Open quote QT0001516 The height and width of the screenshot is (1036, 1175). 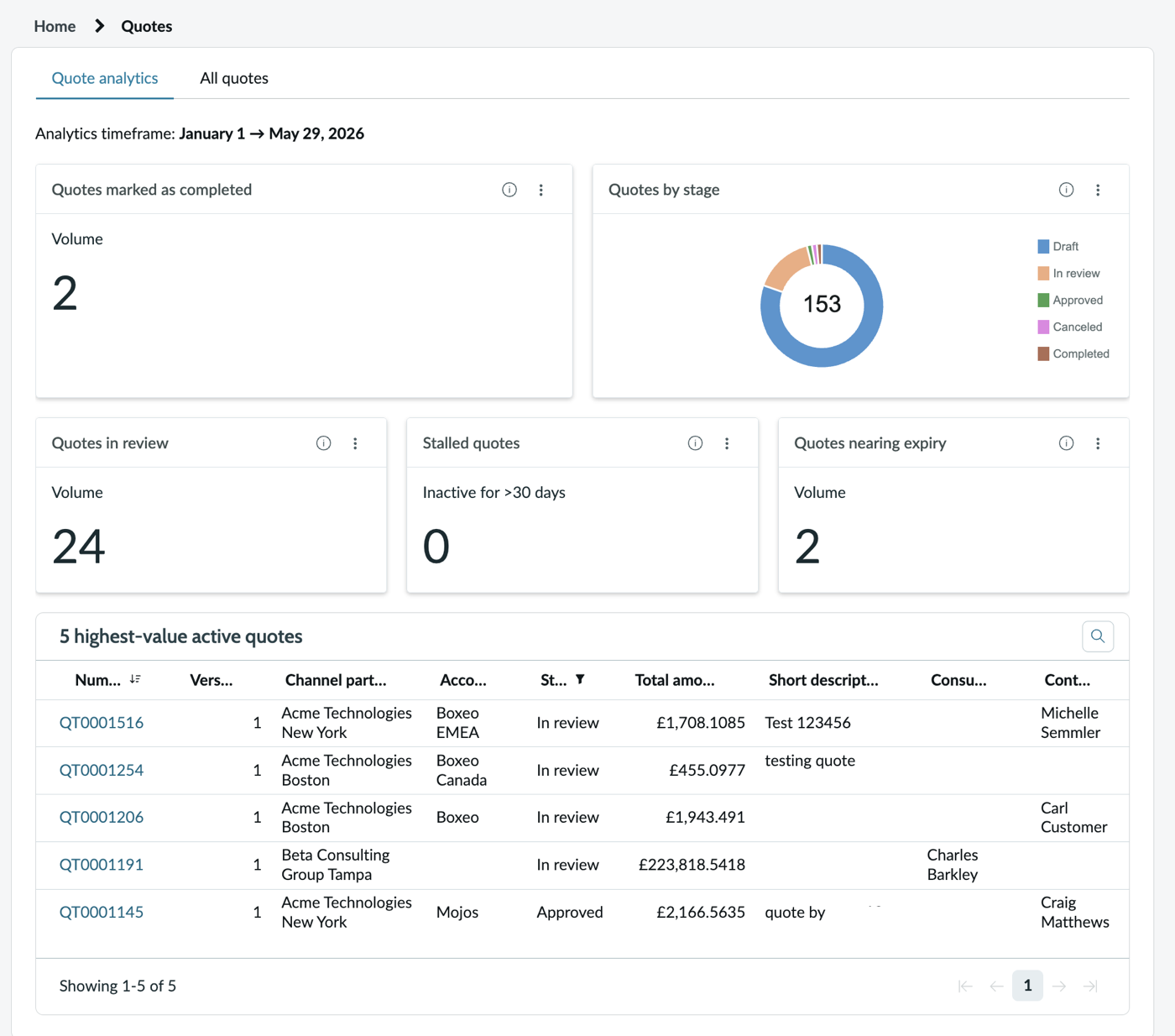(x=102, y=723)
